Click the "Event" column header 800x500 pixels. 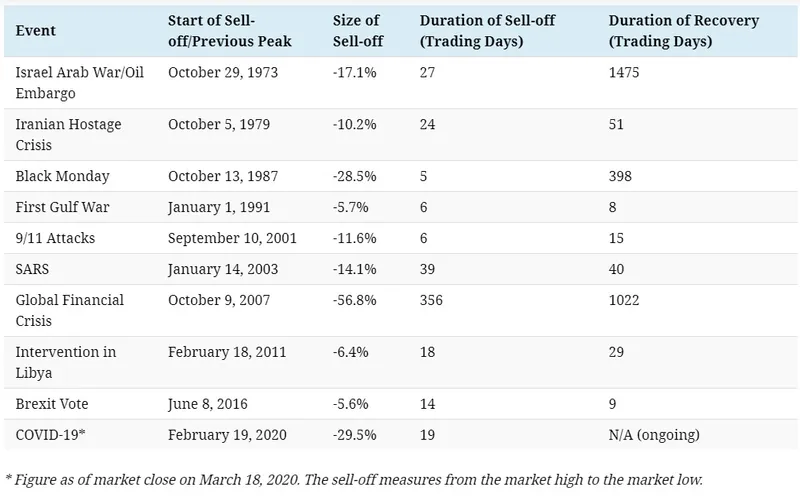36,32
